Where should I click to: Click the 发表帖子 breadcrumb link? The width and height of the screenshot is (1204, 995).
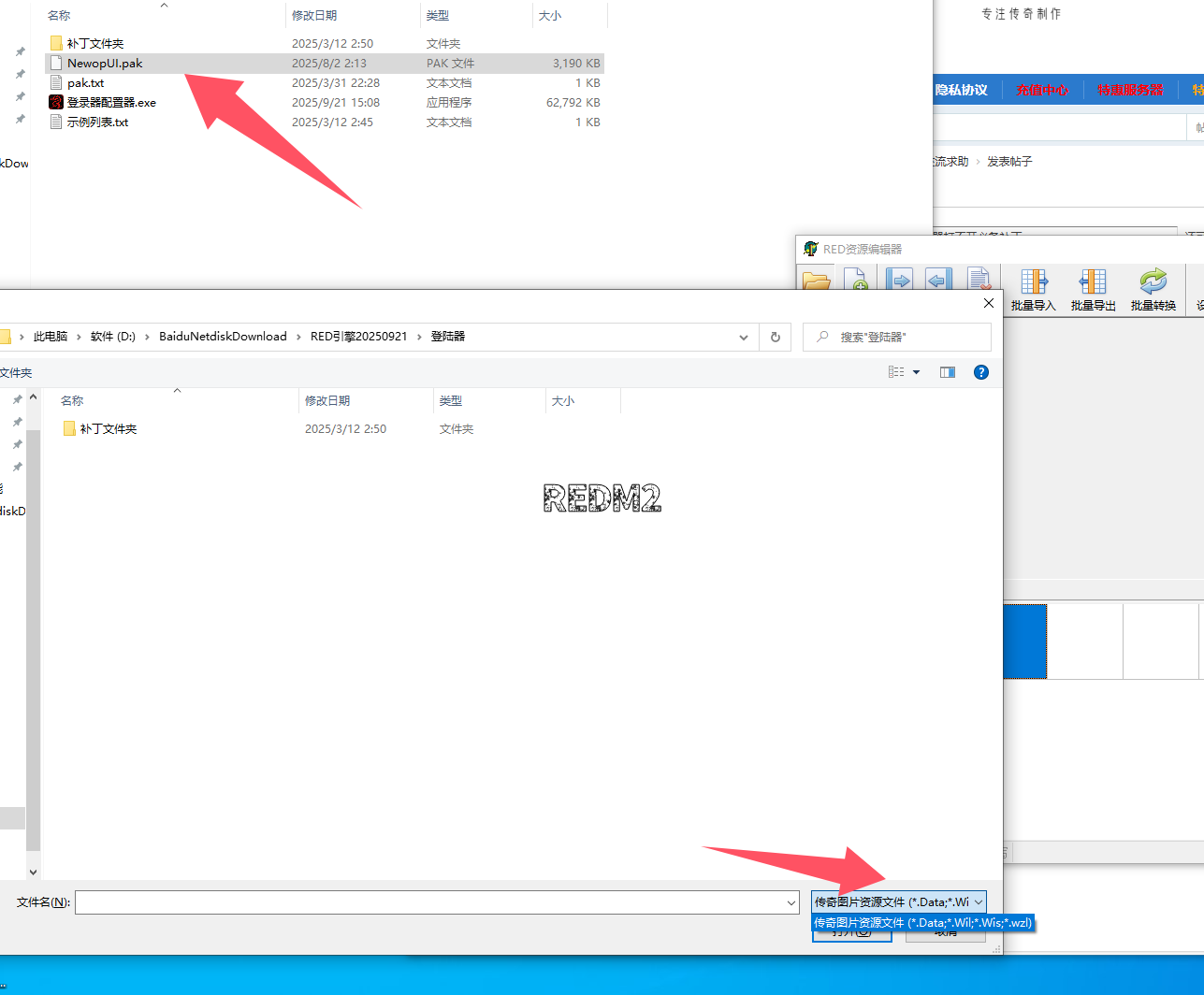pyautogui.click(x=1009, y=162)
